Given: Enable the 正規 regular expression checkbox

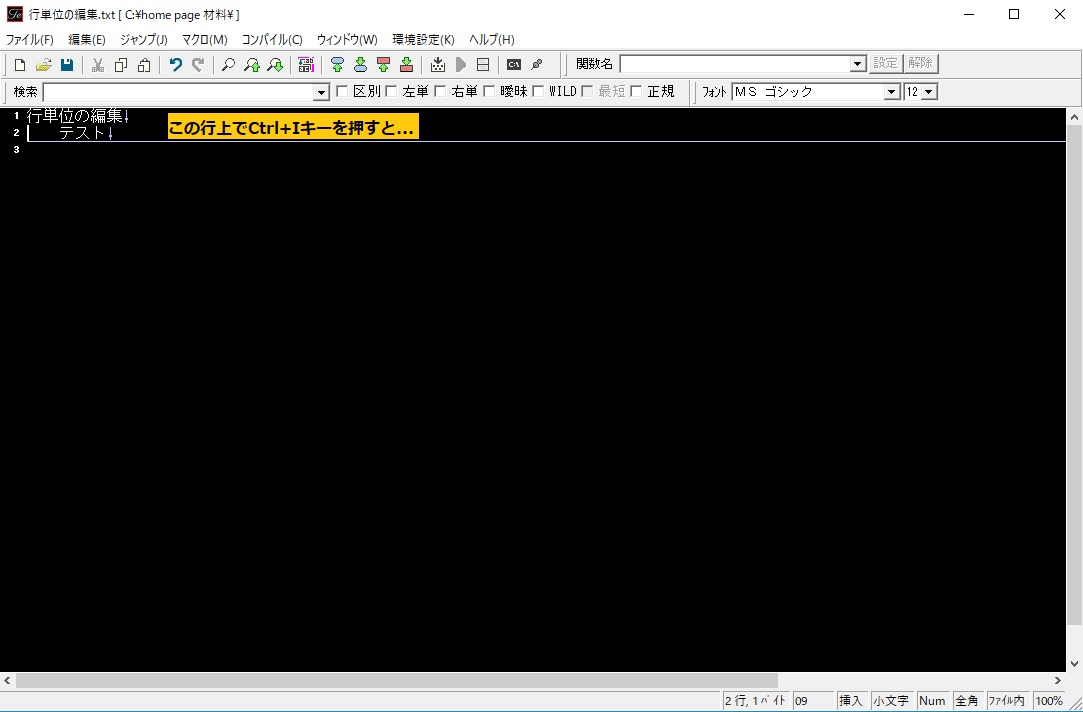Looking at the screenshot, I should [x=636, y=91].
